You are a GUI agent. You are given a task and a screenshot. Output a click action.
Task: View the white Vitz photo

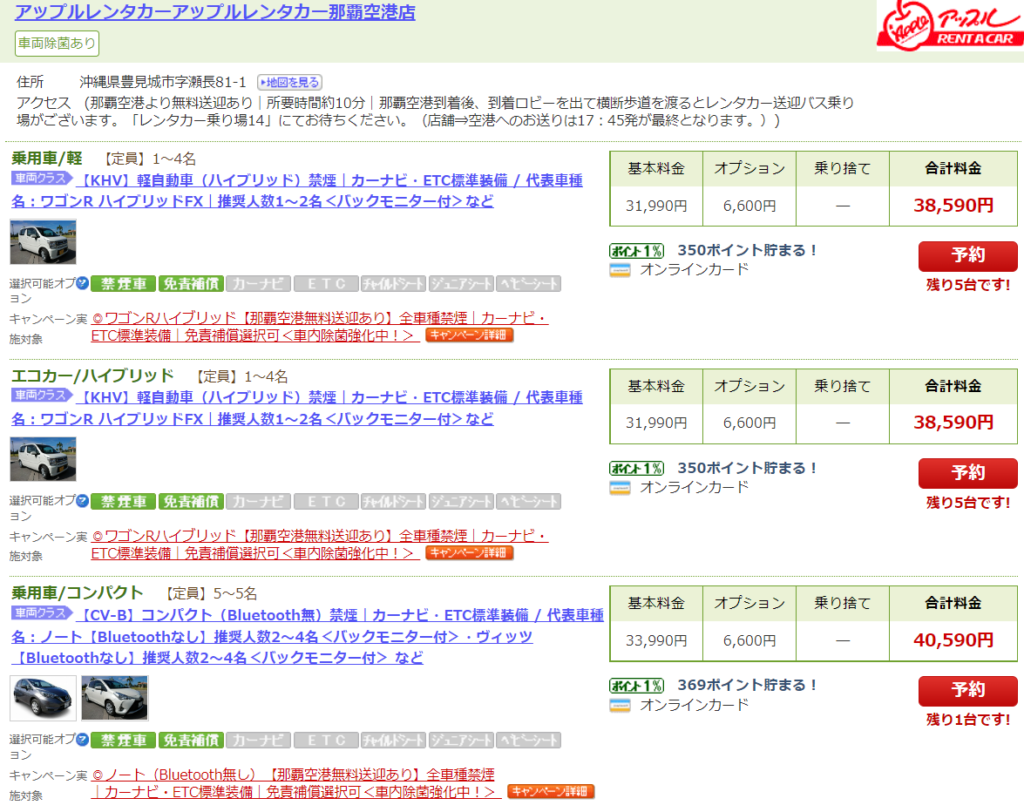[x=114, y=698]
